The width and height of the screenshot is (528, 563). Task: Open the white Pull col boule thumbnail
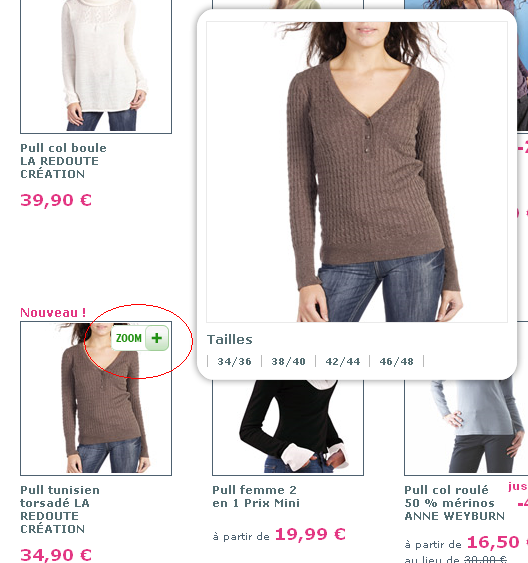tap(96, 66)
